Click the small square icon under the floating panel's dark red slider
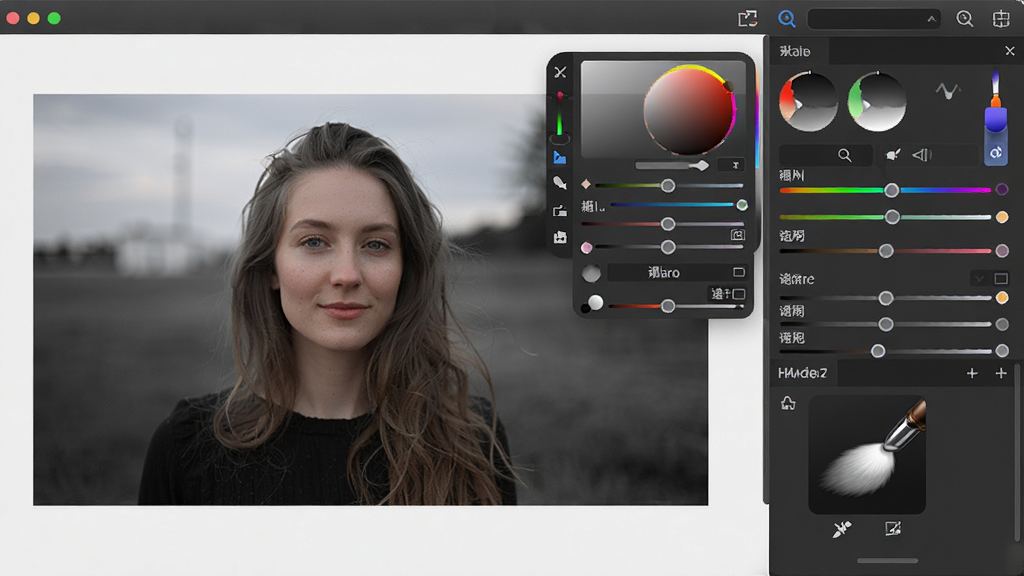This screenshot has height=576, width=1024. 737,235
